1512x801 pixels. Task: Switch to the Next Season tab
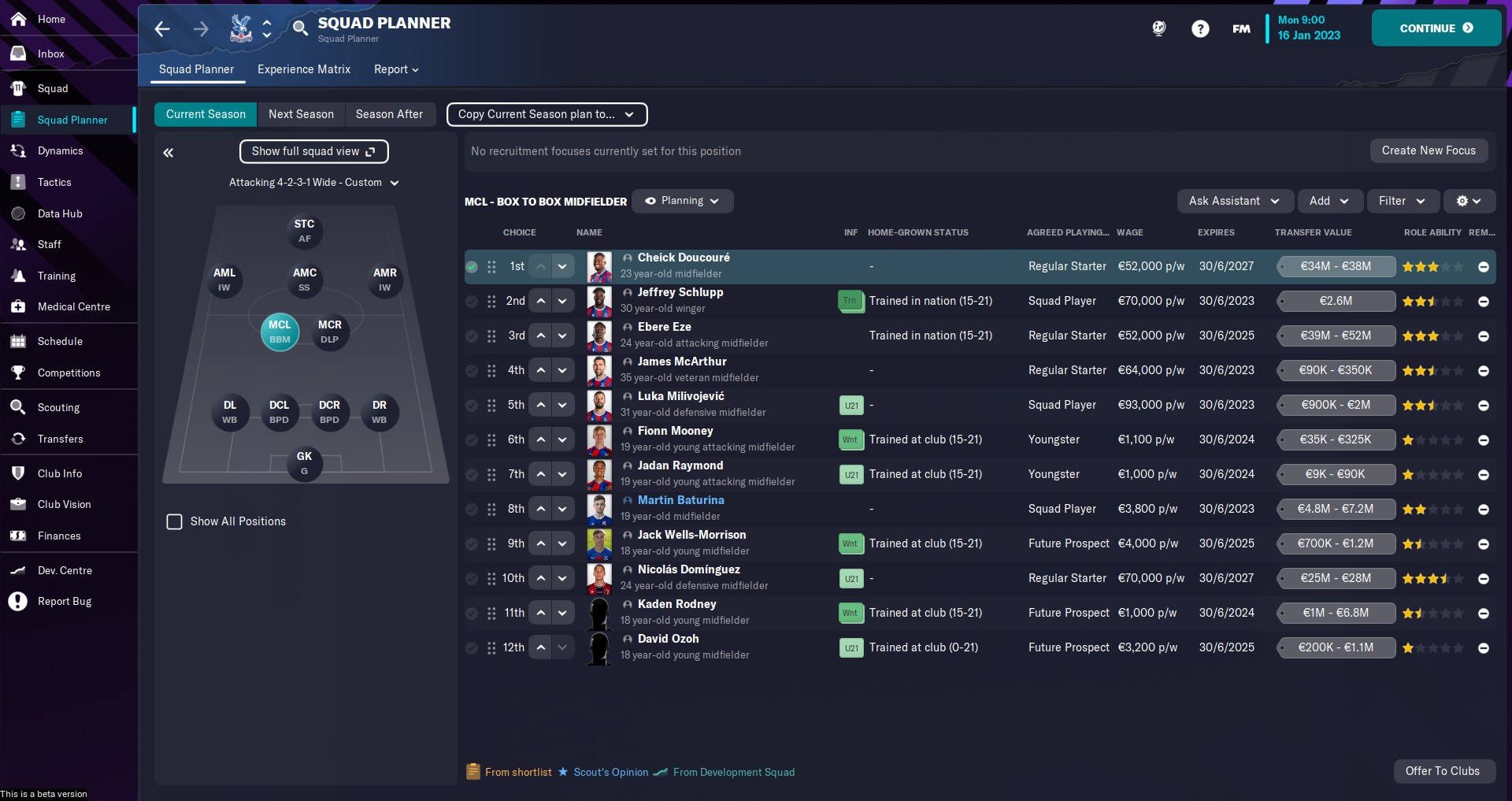301,115
